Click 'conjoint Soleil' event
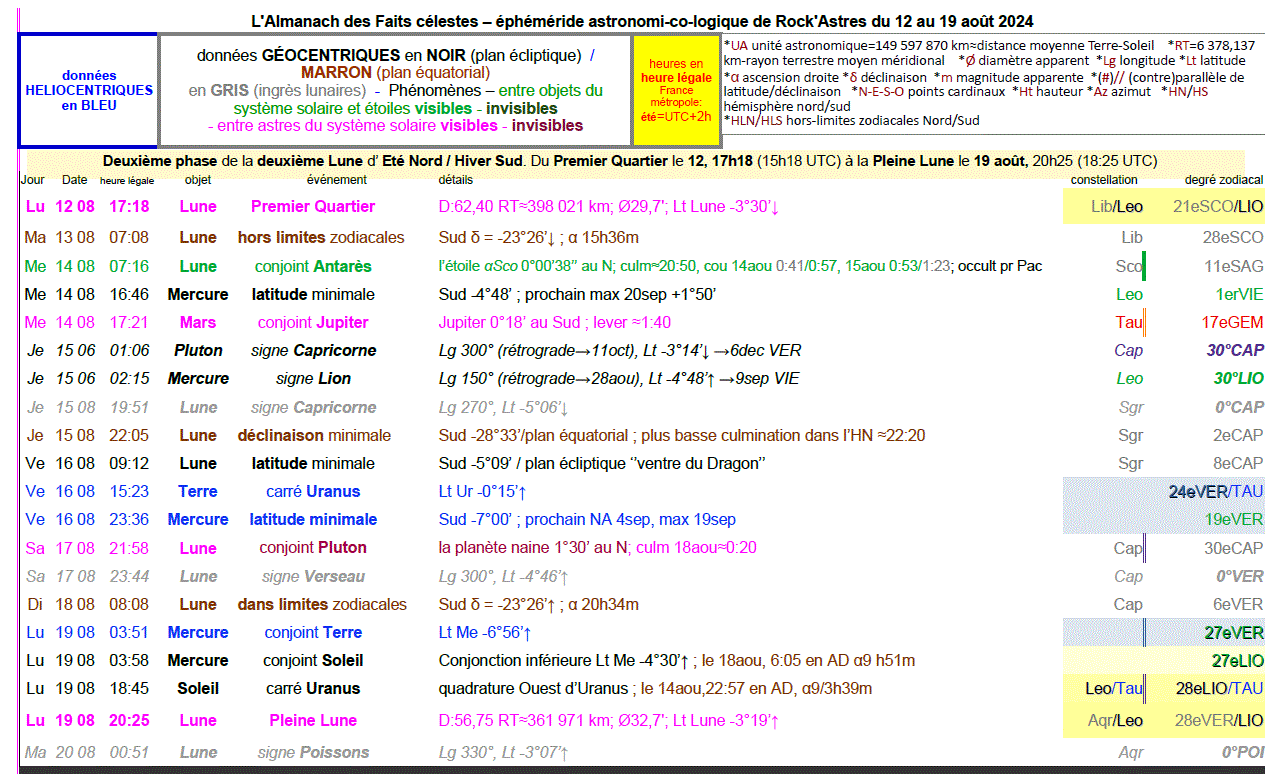 313,660
